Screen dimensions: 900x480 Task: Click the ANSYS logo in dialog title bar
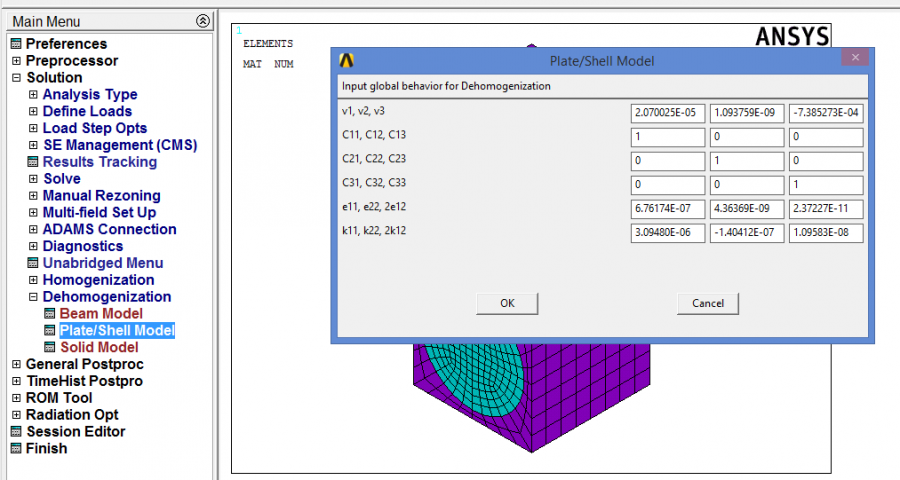click(347, 60)
